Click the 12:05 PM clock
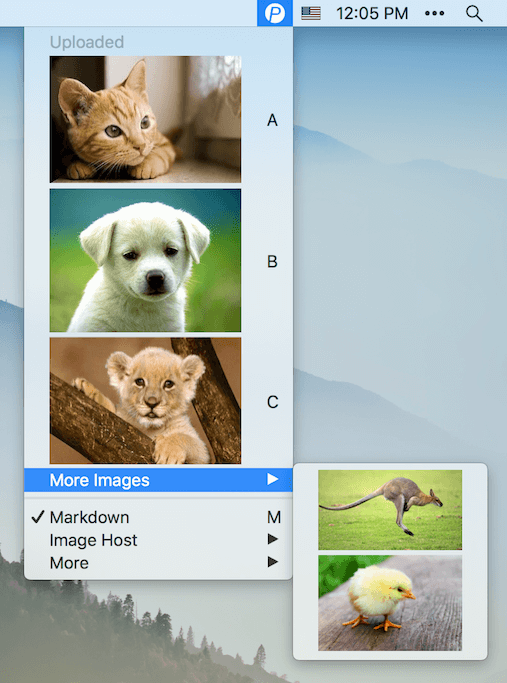 pyautogui.click(x=372, y=14)
